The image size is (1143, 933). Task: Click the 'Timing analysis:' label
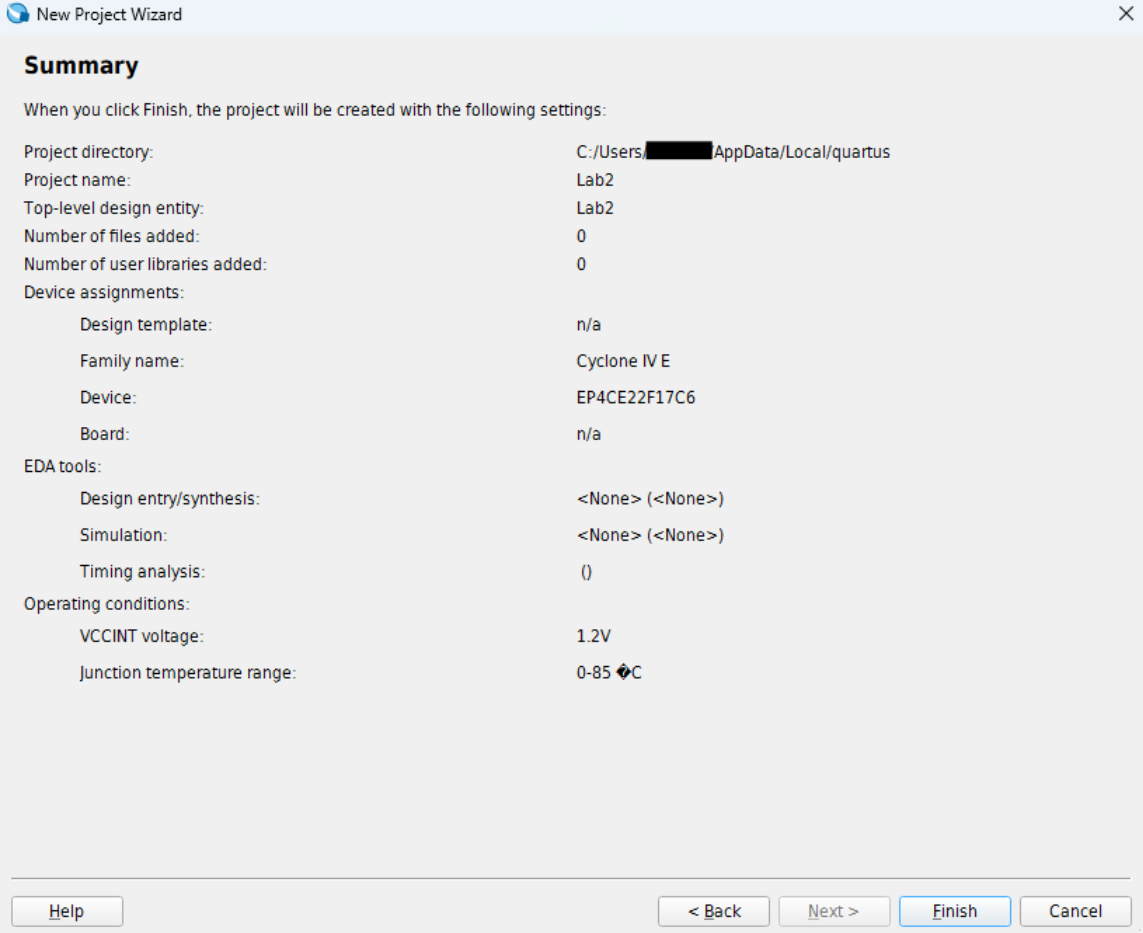pyautogui.click(x=142, y=571)
